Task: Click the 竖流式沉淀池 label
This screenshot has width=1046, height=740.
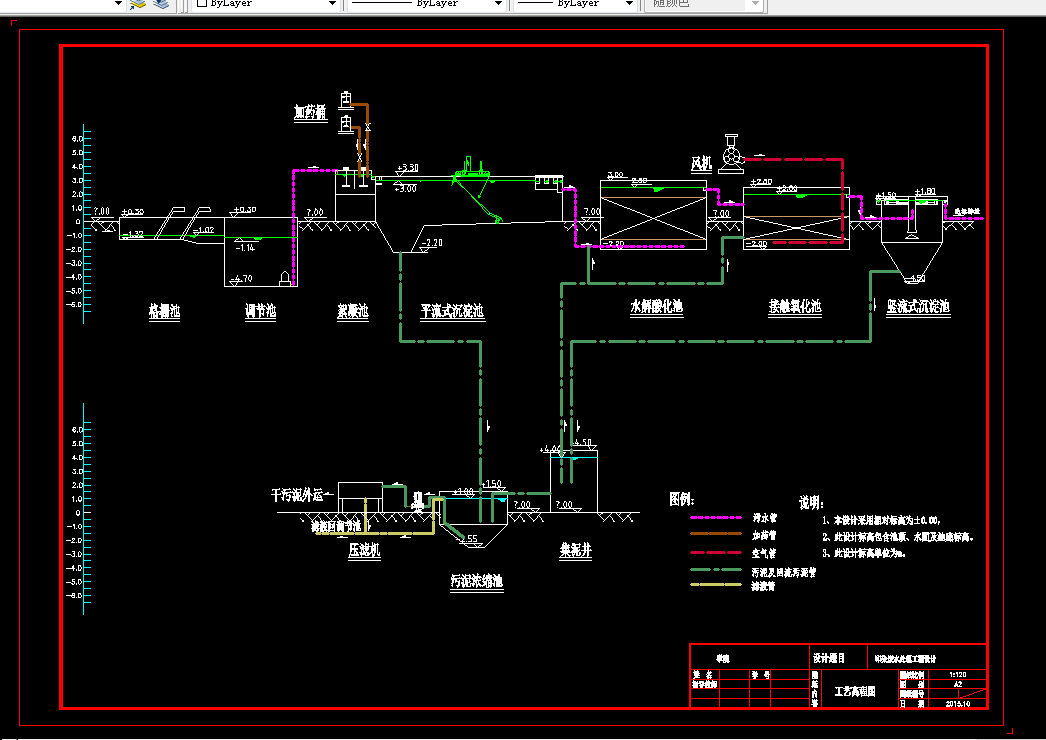Action: [x=918, y=307]
